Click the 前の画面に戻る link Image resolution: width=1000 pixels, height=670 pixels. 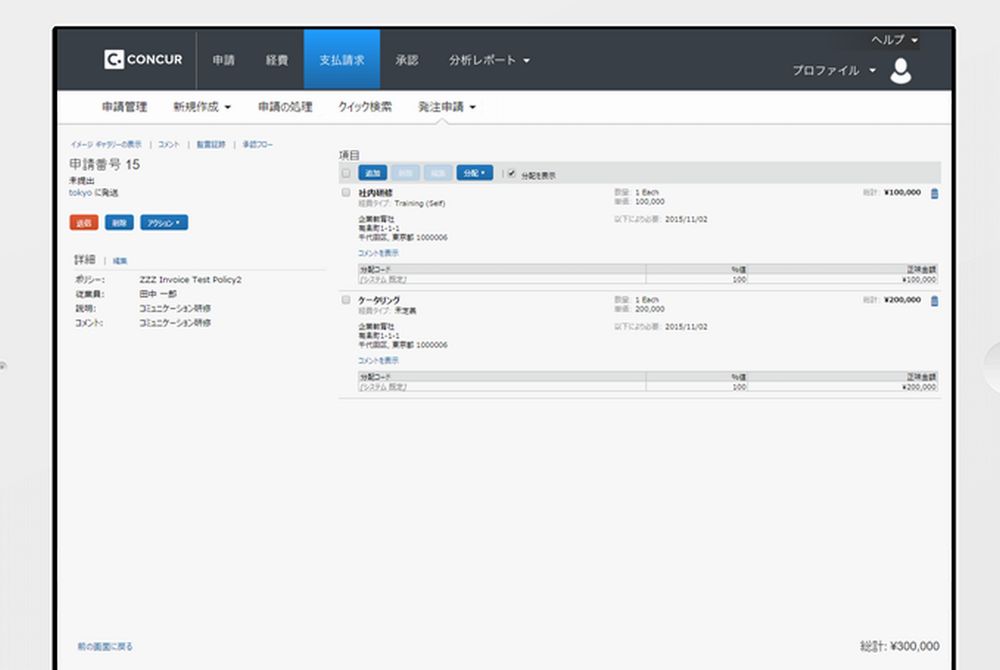105,647
